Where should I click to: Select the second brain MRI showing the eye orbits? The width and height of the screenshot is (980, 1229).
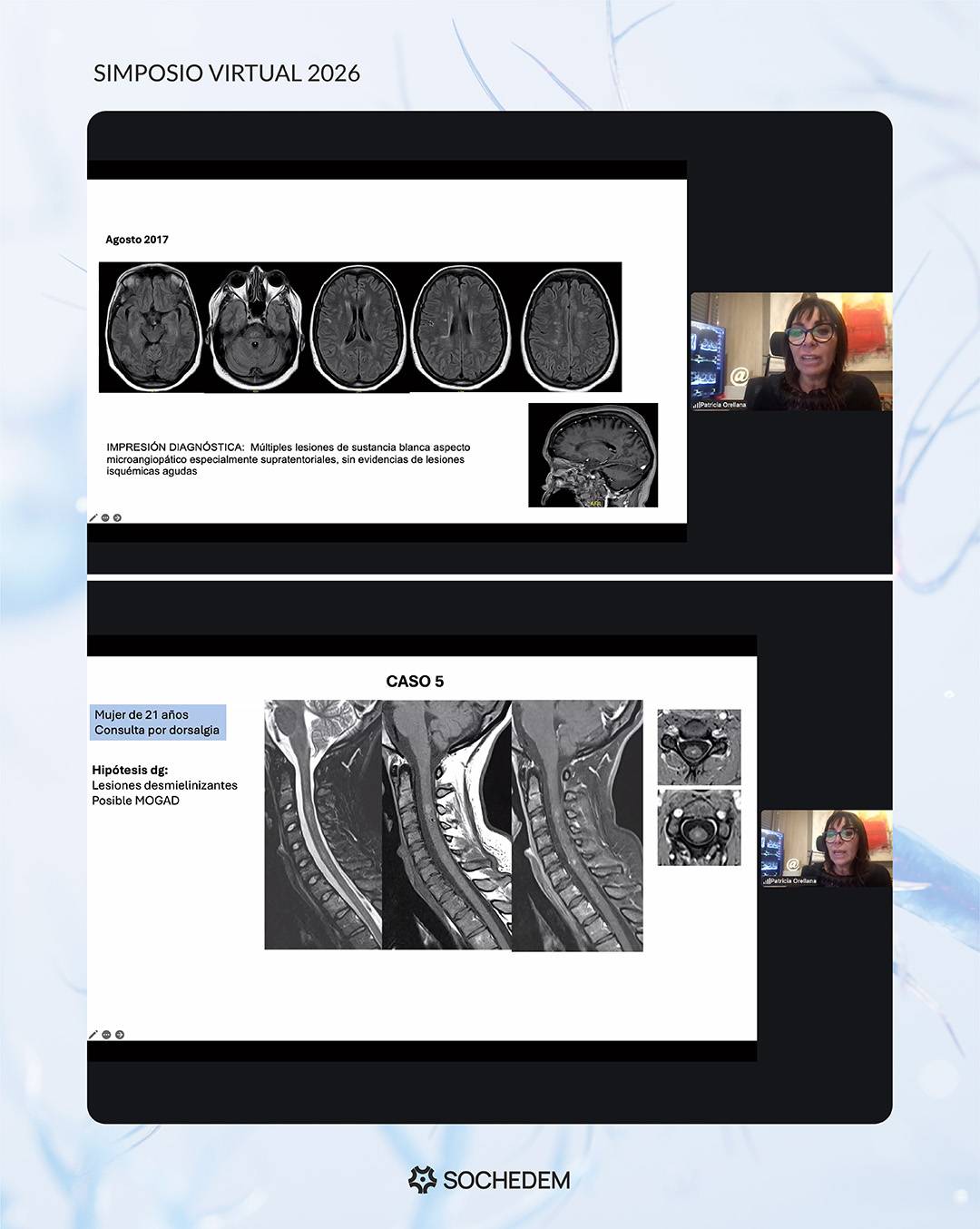tap(256, 328)
